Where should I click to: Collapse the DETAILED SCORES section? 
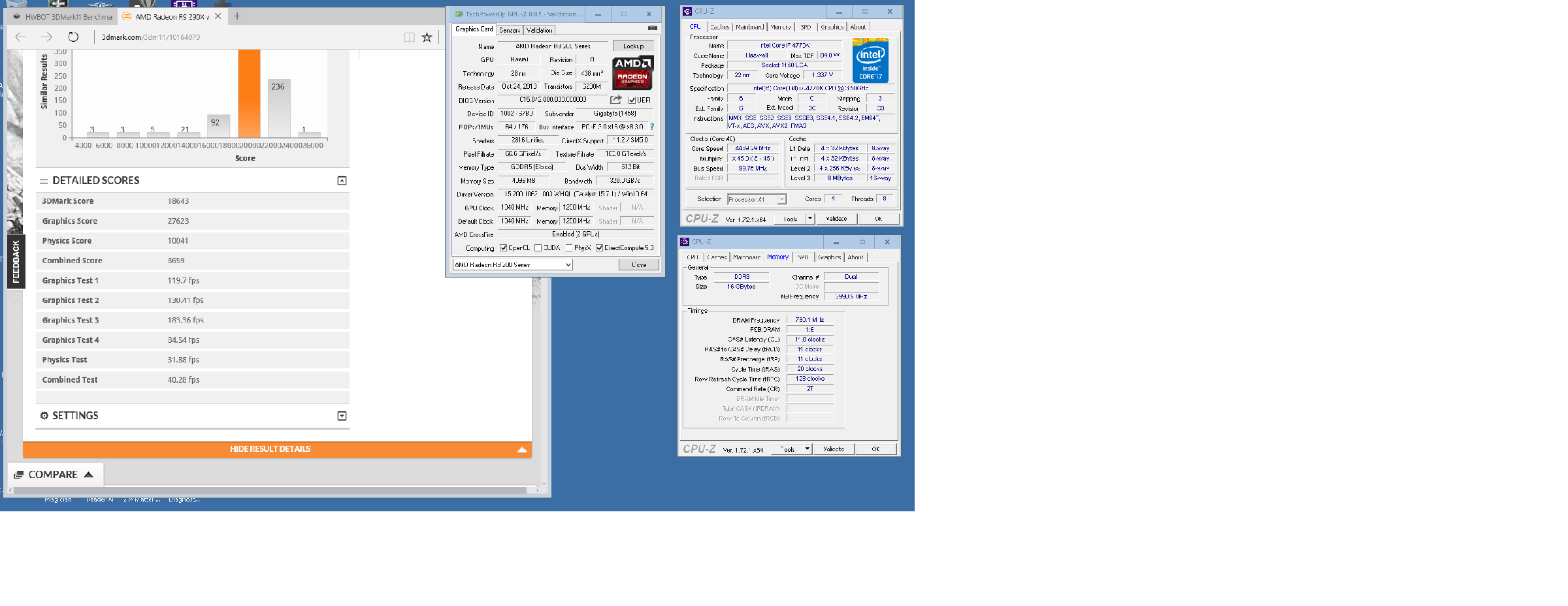coord(342,181)
